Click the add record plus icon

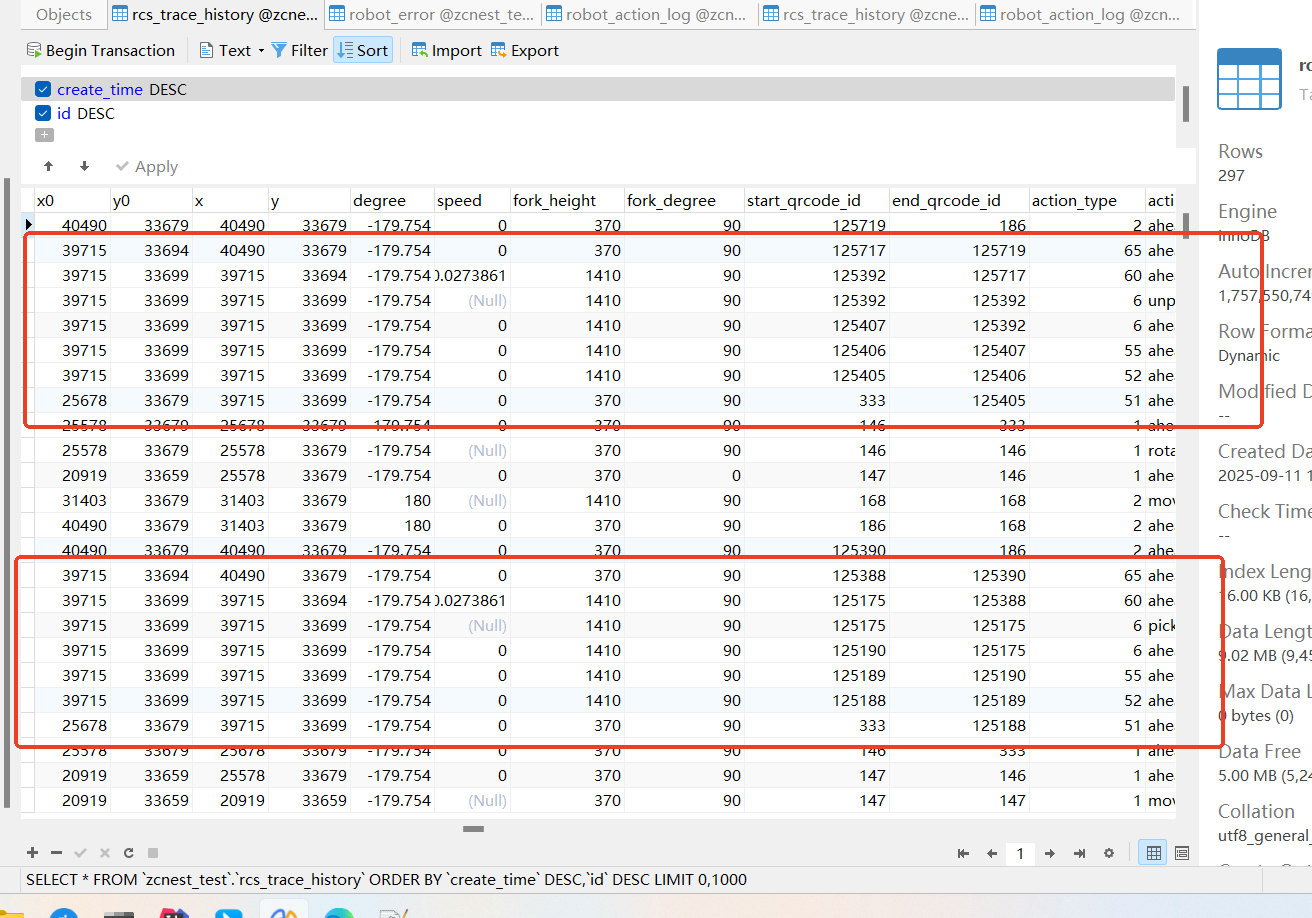(x=33, y=853)
